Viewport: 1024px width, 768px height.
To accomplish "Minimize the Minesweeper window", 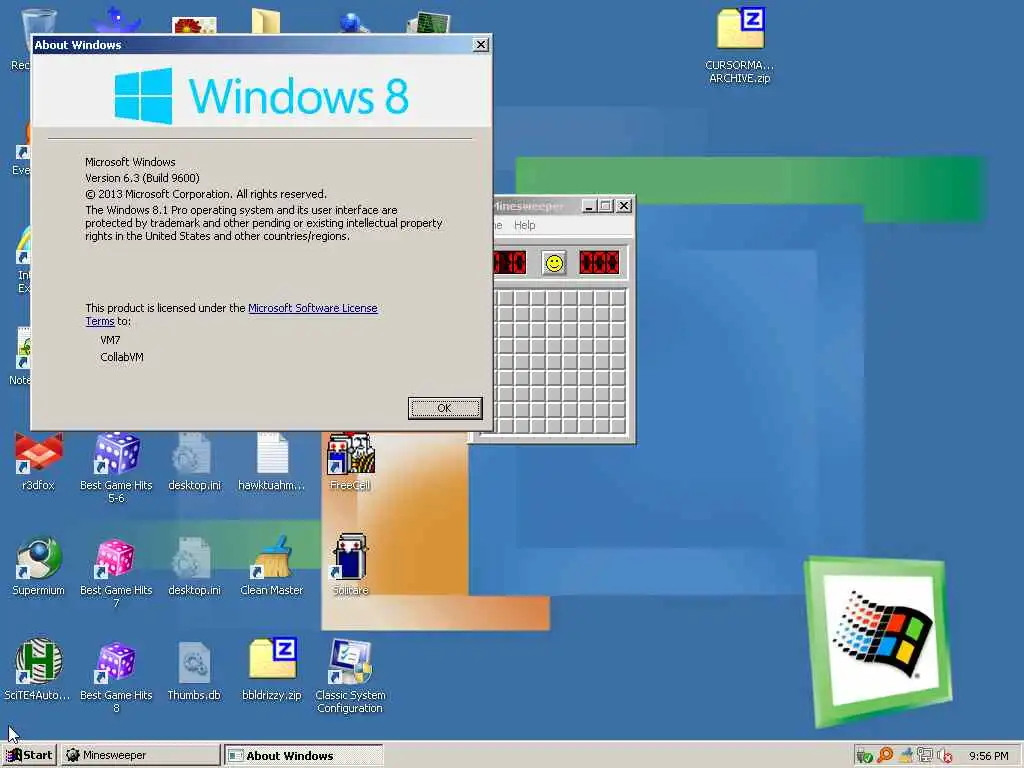I will (x=590, y=206).
